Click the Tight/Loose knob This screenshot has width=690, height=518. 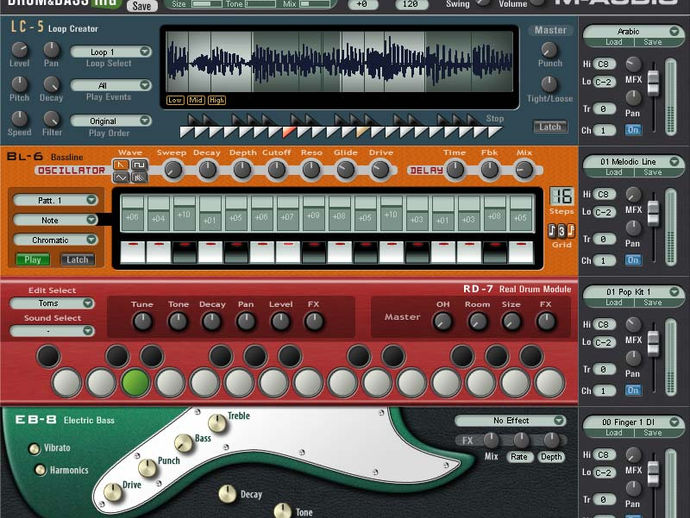pos(549,84)
